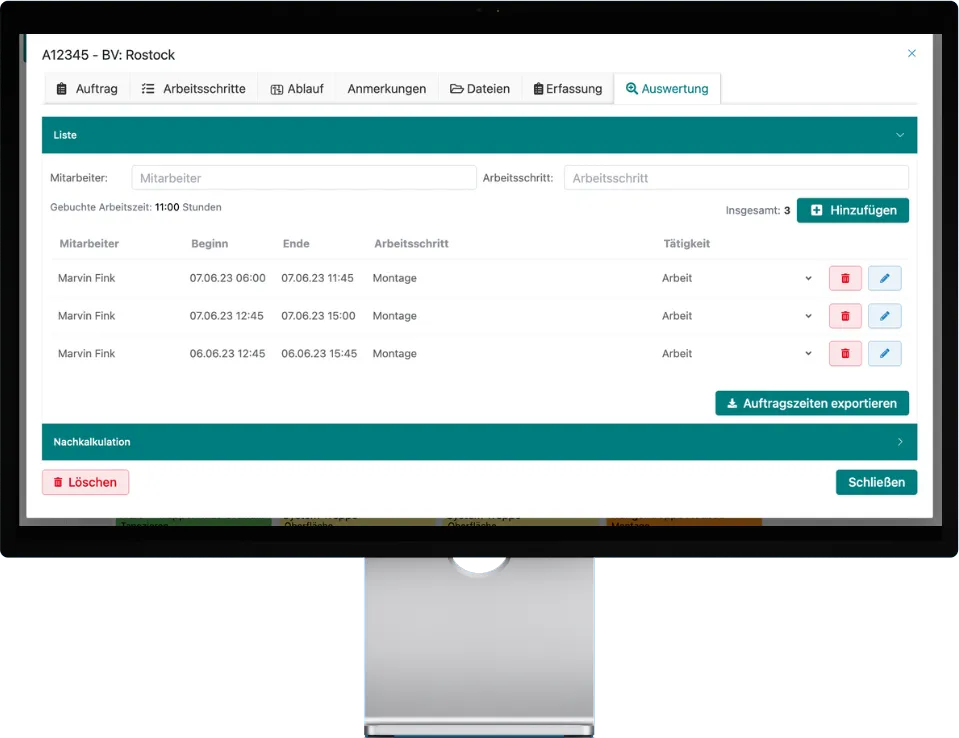
Task: Click into the Arbeitsschritt filter field
Action: point(735,178)
